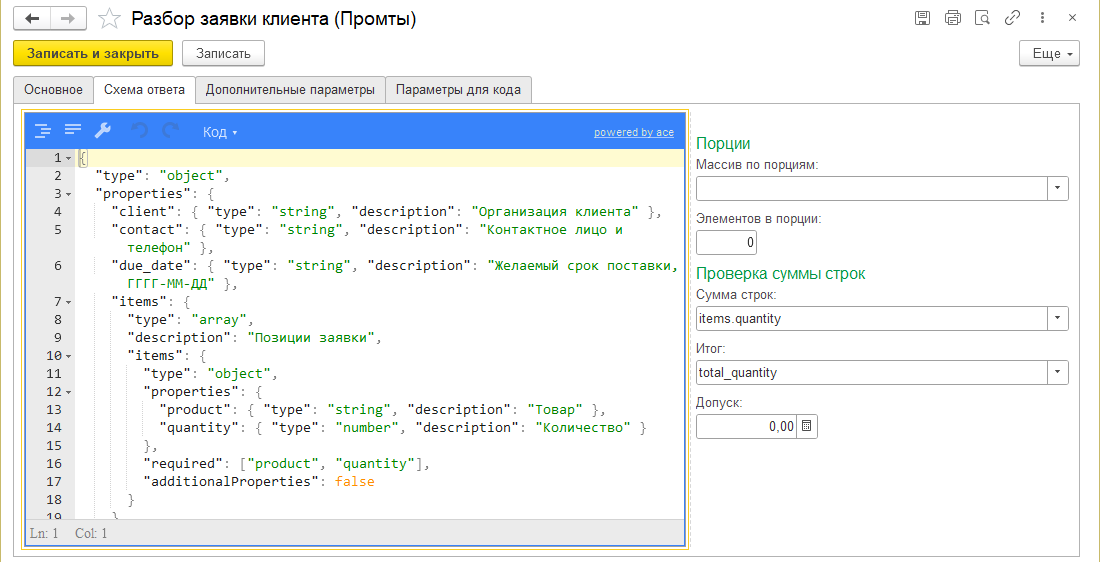
Task: Open the Еще menu
Action: click(1049, 53)
